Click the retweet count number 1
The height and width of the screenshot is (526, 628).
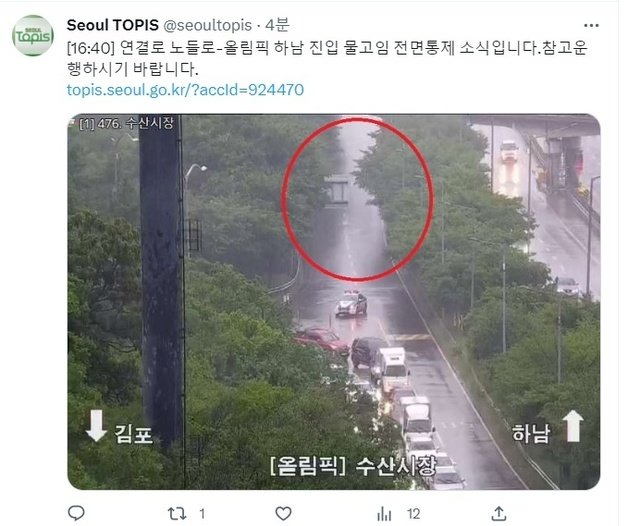tap(202, 514)
